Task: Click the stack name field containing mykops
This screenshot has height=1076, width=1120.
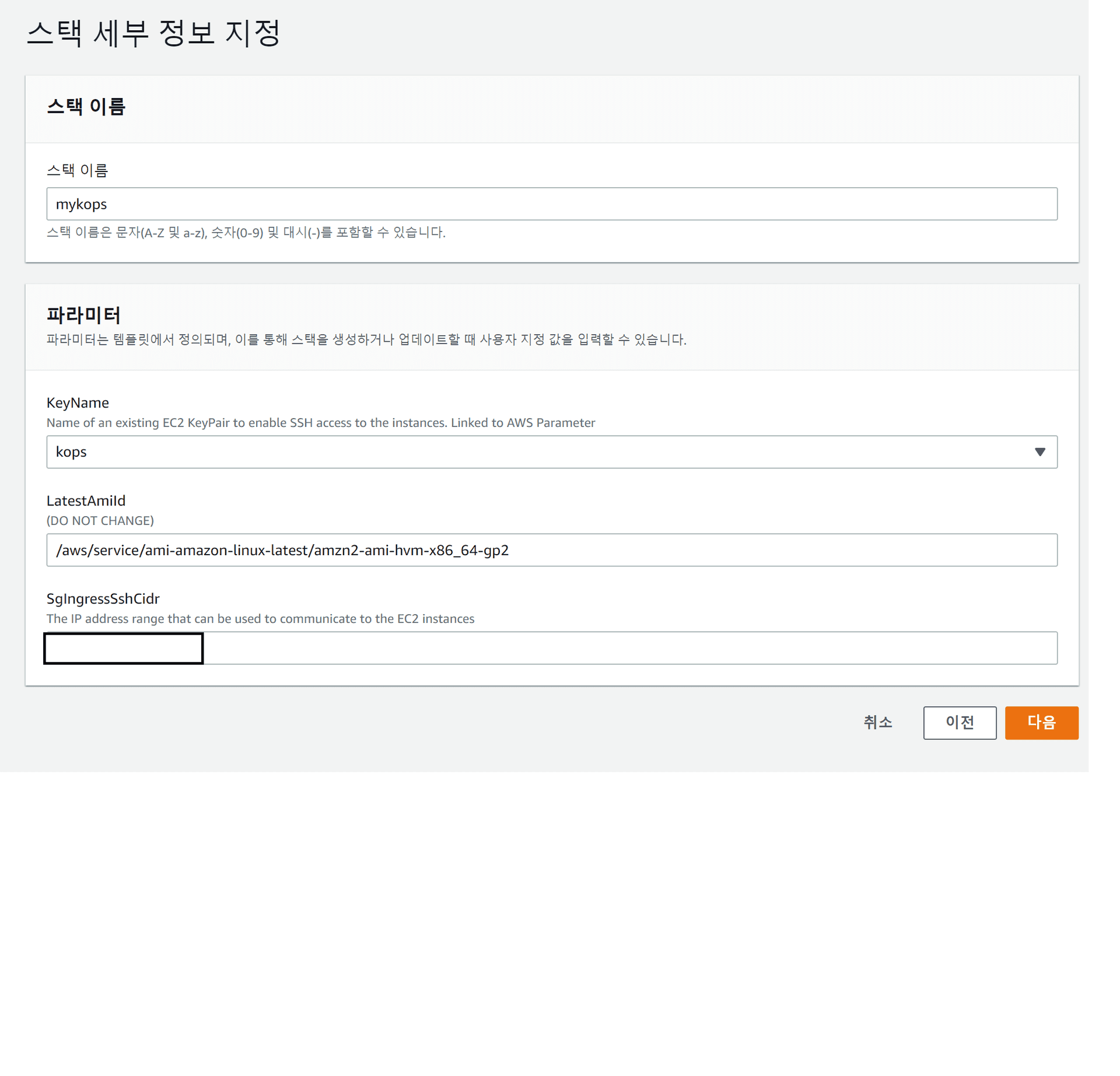Action: [551, 204]
